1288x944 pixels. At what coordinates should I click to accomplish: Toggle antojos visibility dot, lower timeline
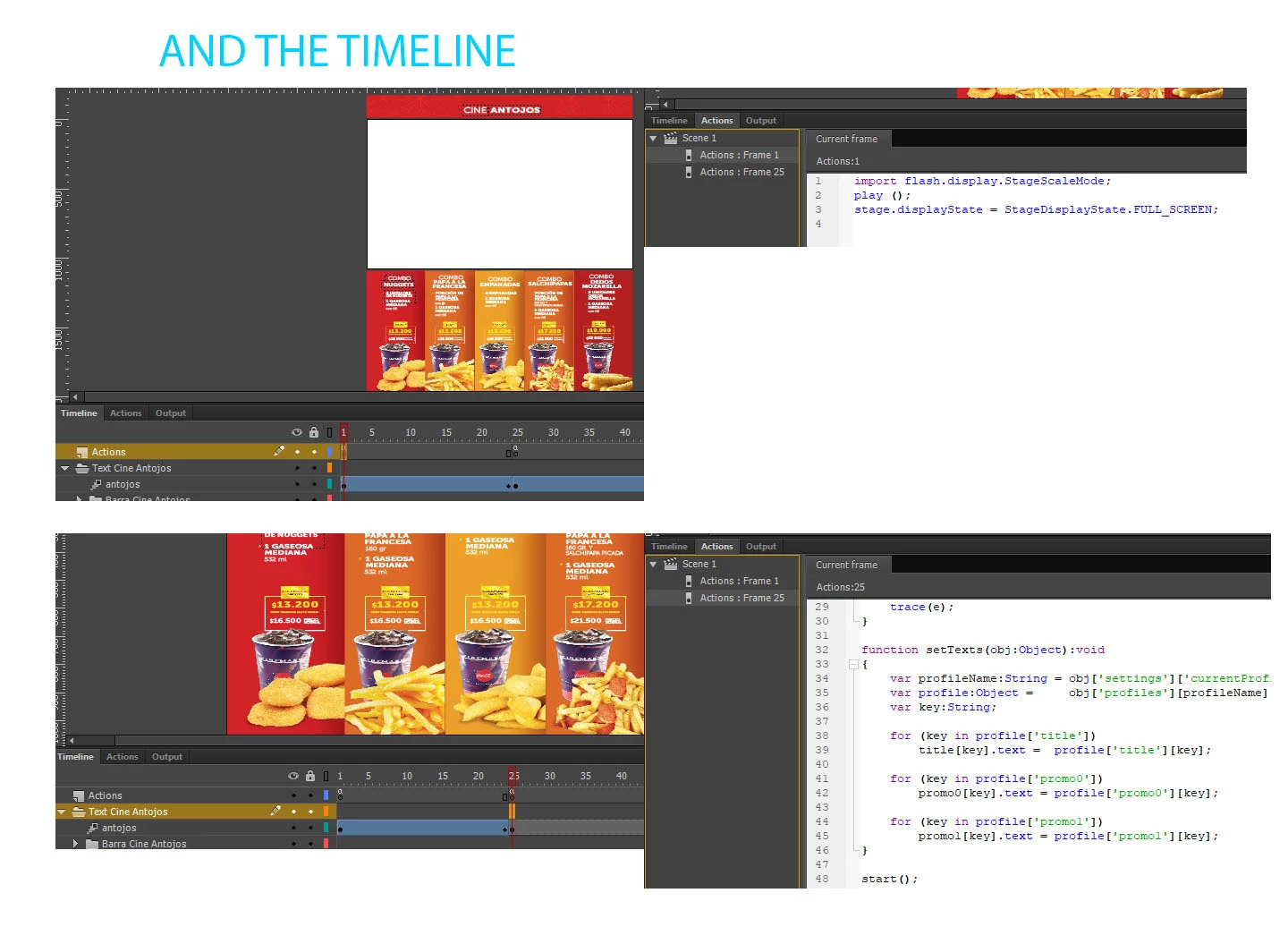click(x=294, y=828)
